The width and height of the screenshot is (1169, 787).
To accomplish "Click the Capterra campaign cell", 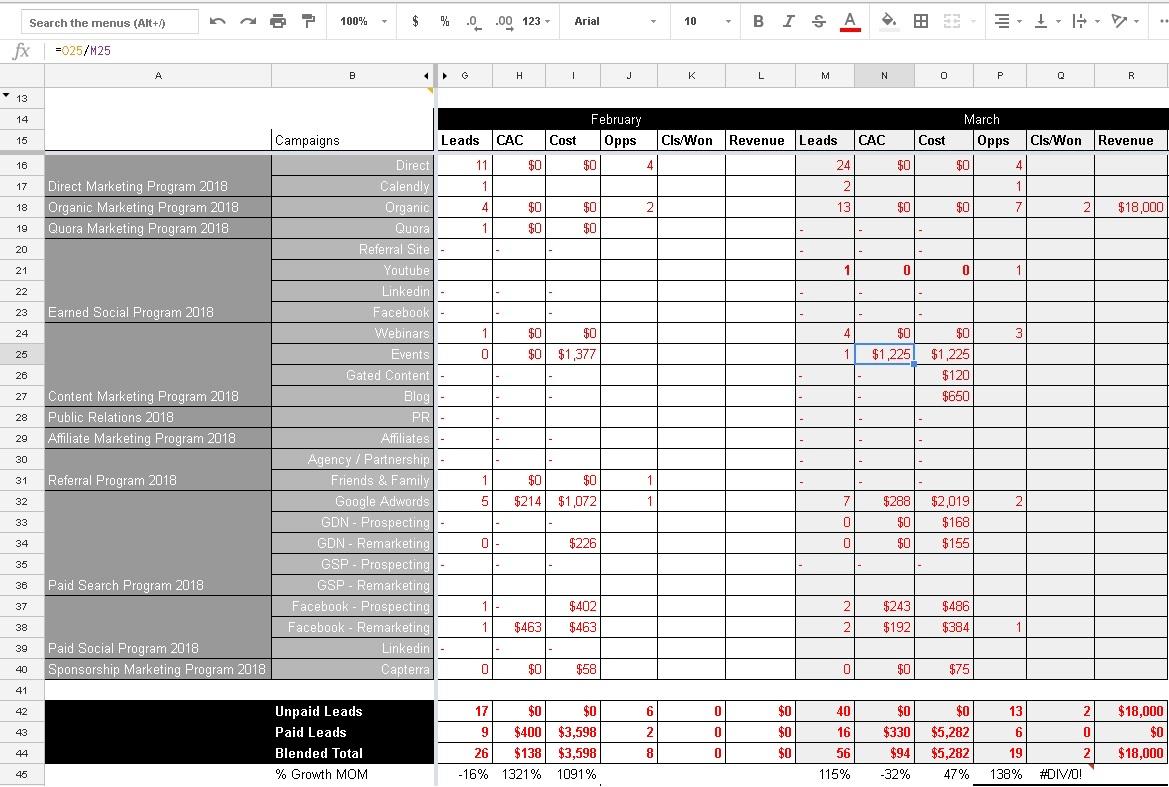I will coord(353,669).
